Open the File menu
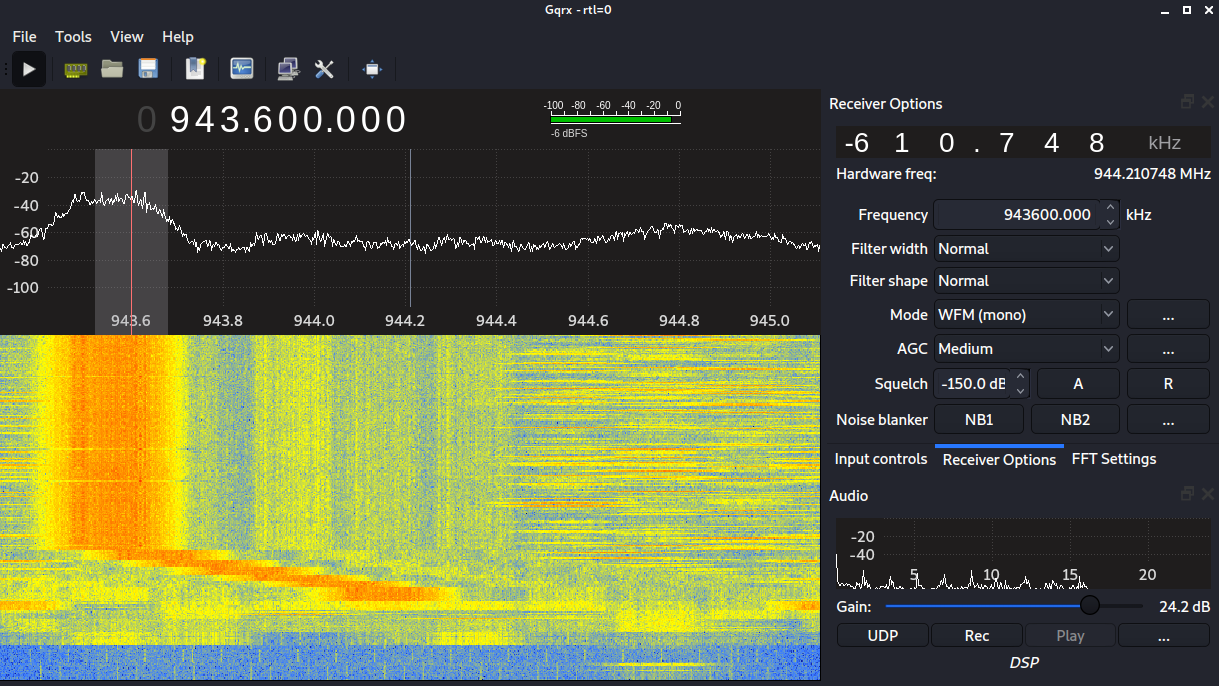The width and height of the screenshot is (1219, 686). (24, 37)
